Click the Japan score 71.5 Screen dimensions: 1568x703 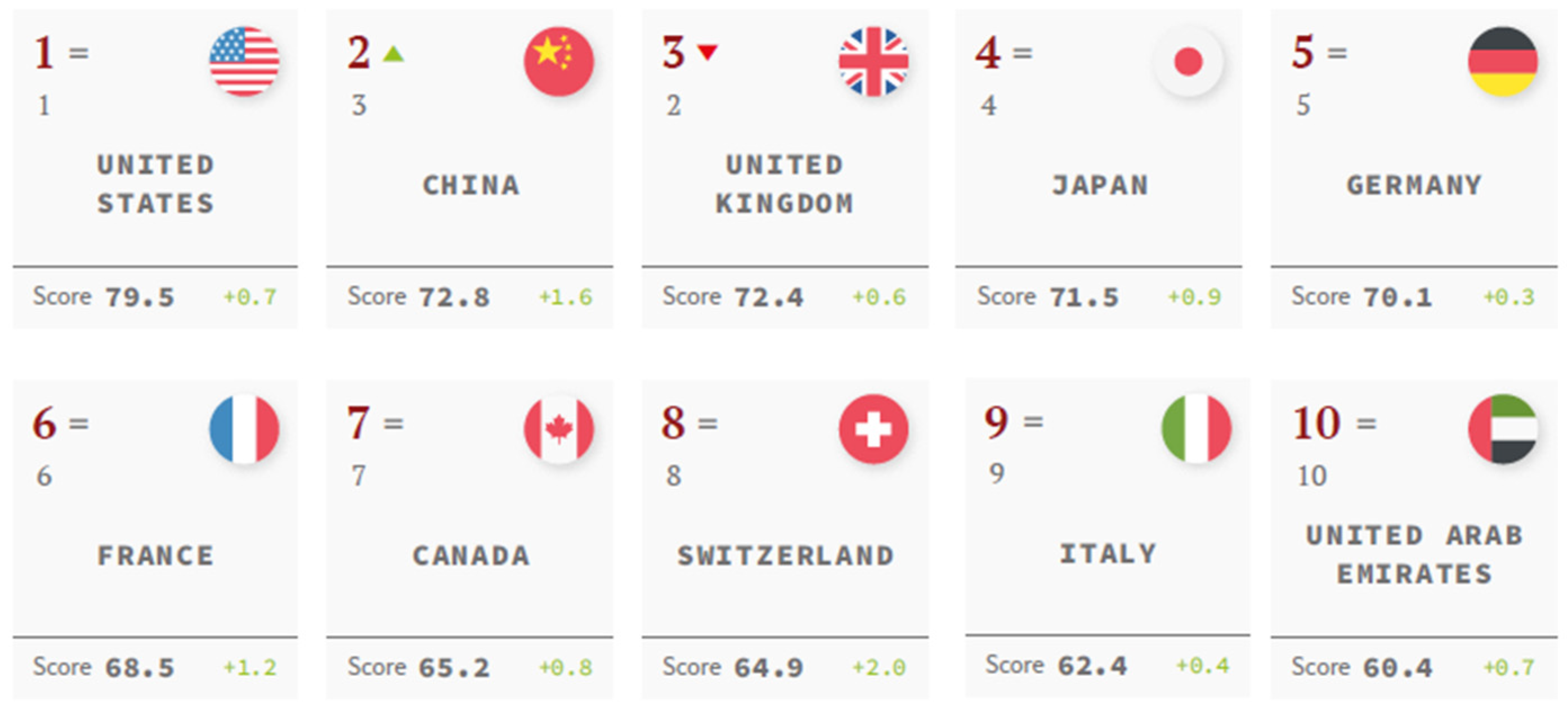[1083, 298]
